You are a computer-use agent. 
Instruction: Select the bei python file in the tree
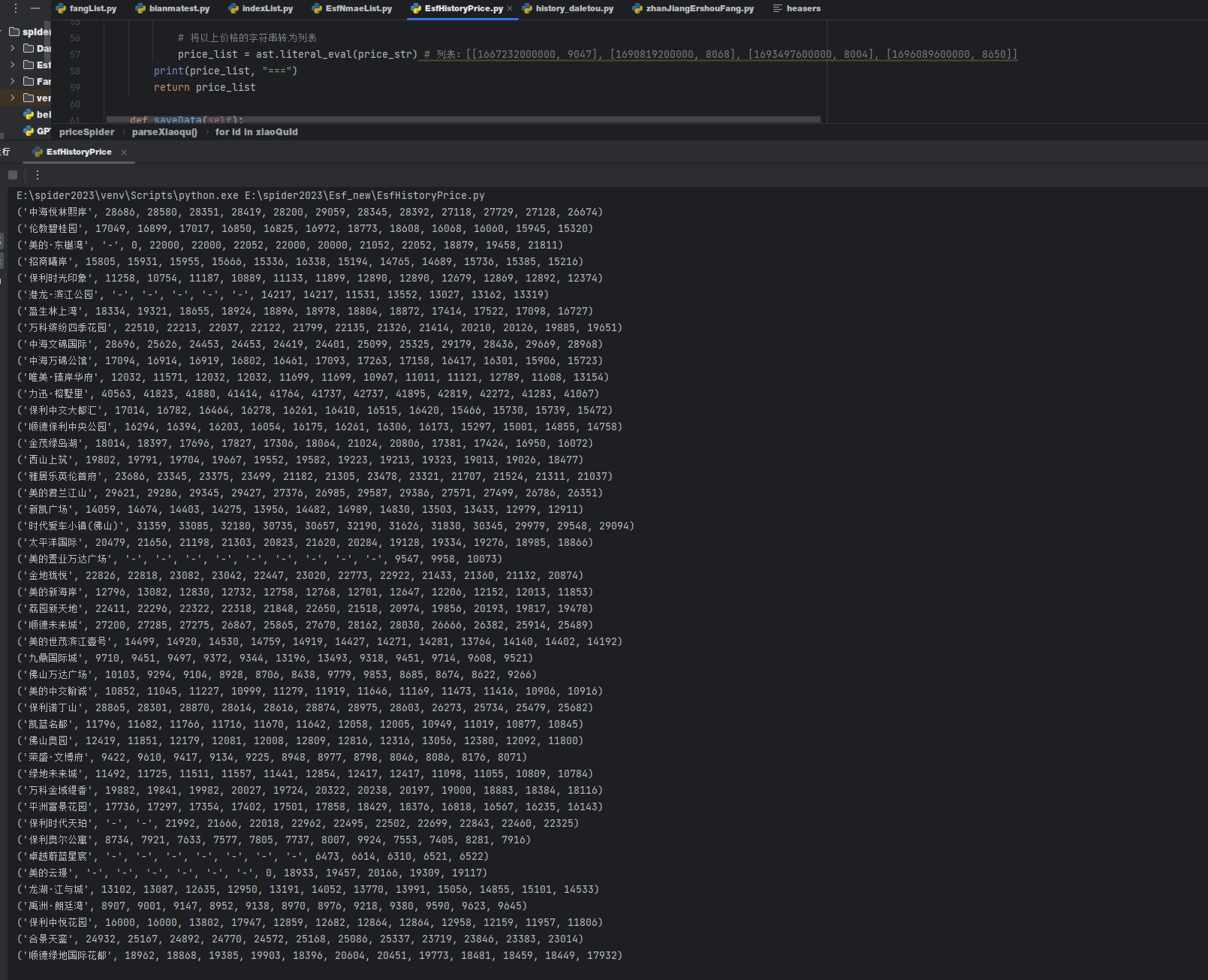pyautogui.click(x=37, y=114)
